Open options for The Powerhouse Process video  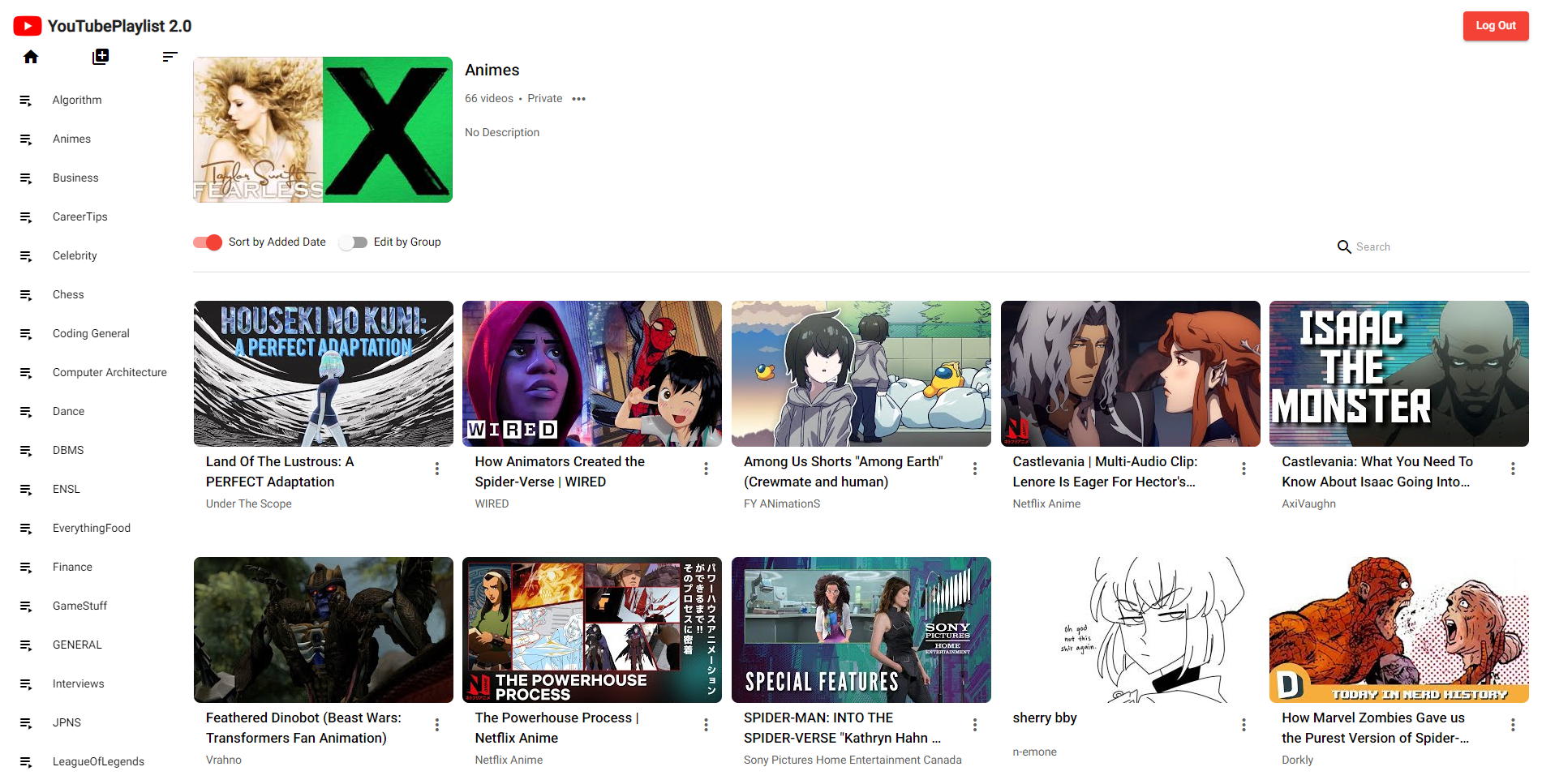pos(706,725)
